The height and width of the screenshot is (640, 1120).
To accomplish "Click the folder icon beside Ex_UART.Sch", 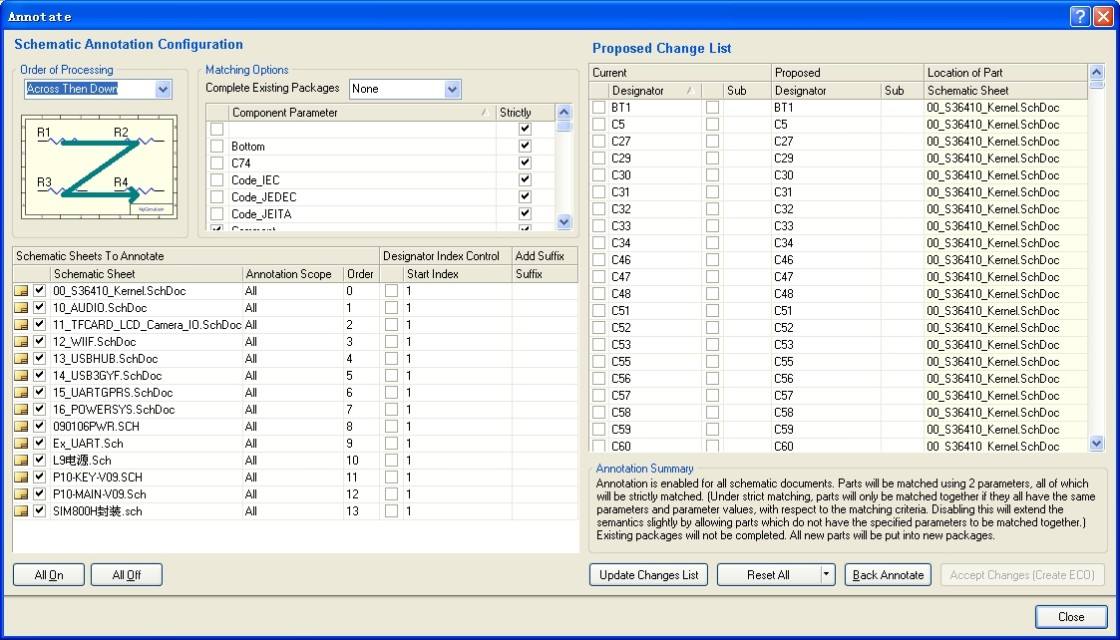I will 21,443.
